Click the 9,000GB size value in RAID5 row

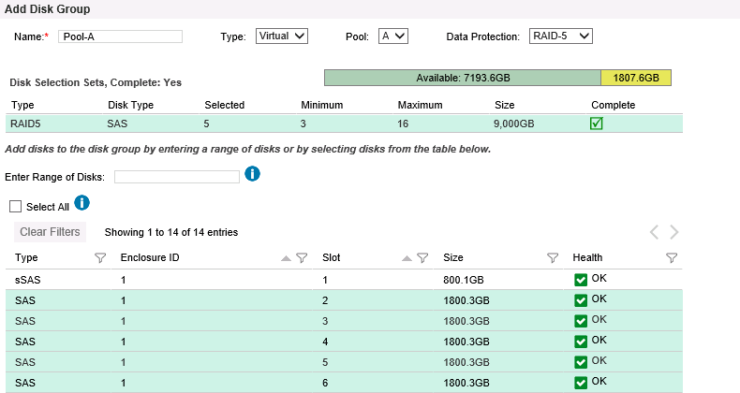(x=514, y=124)
